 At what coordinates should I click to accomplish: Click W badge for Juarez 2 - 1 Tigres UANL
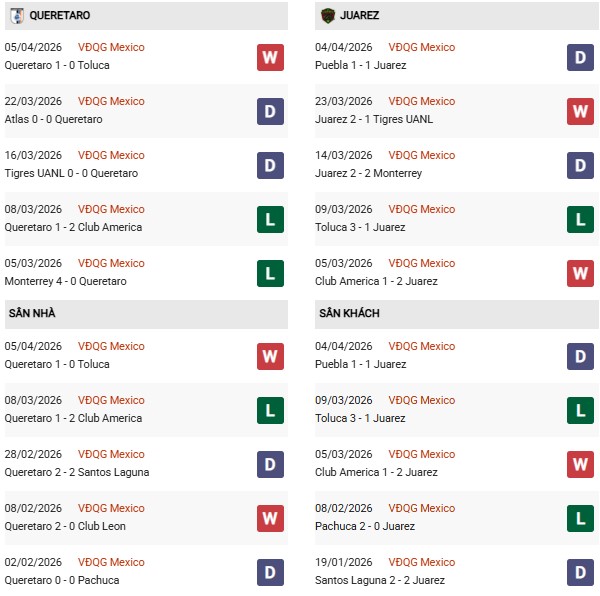click(x=580, y=111)
